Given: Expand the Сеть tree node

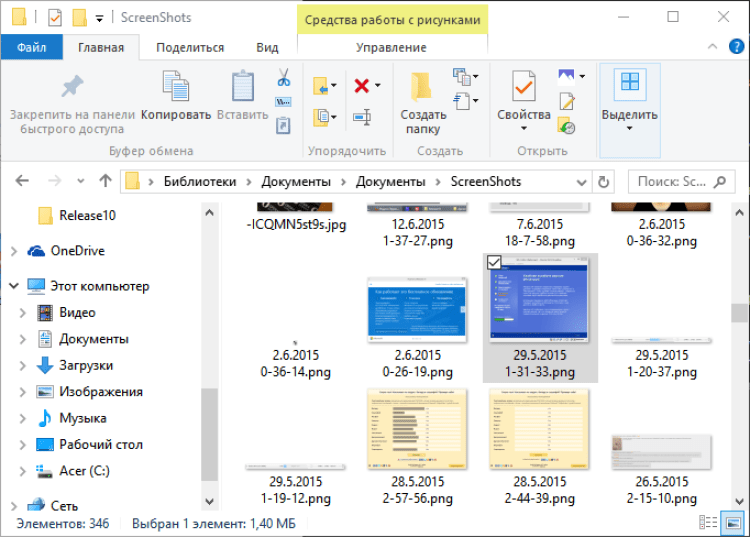Looking at the screenshot, I should pyautogui.click(x=14, y=506).
